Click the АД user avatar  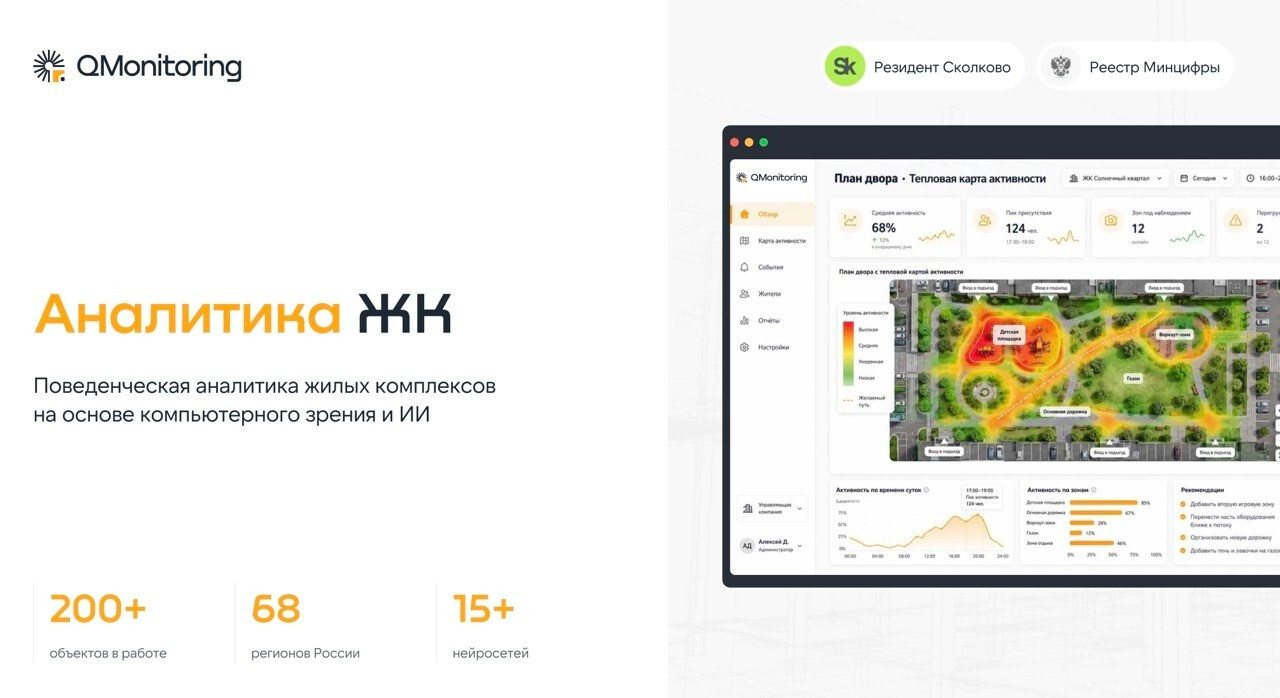(747, 546)
